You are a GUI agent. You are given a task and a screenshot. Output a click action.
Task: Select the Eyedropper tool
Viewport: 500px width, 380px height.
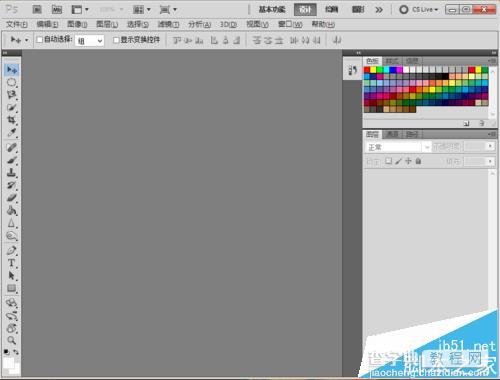pos(12,132)
